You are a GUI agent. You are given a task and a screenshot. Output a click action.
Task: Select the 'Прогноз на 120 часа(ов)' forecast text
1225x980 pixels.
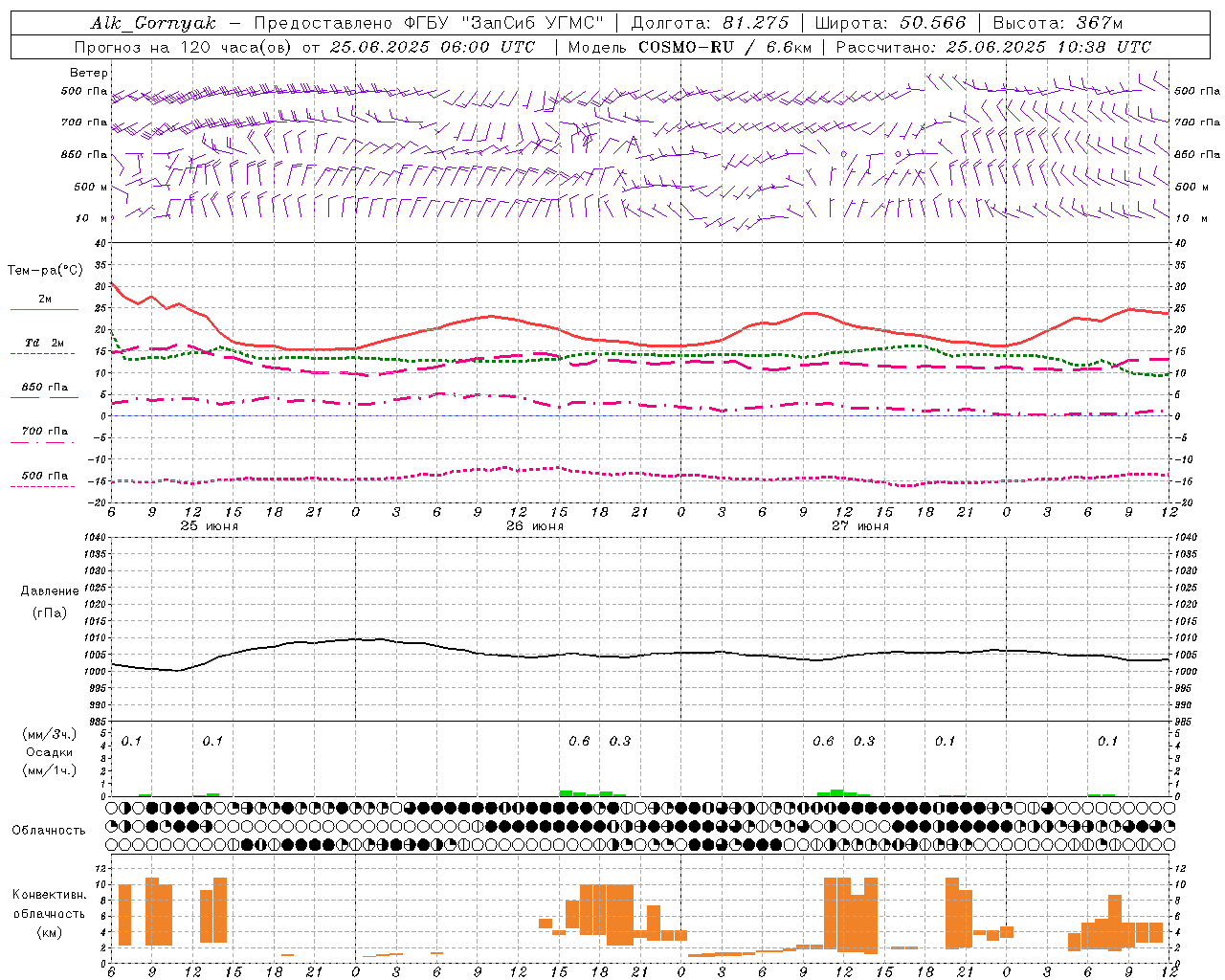[x=184, y=47]
